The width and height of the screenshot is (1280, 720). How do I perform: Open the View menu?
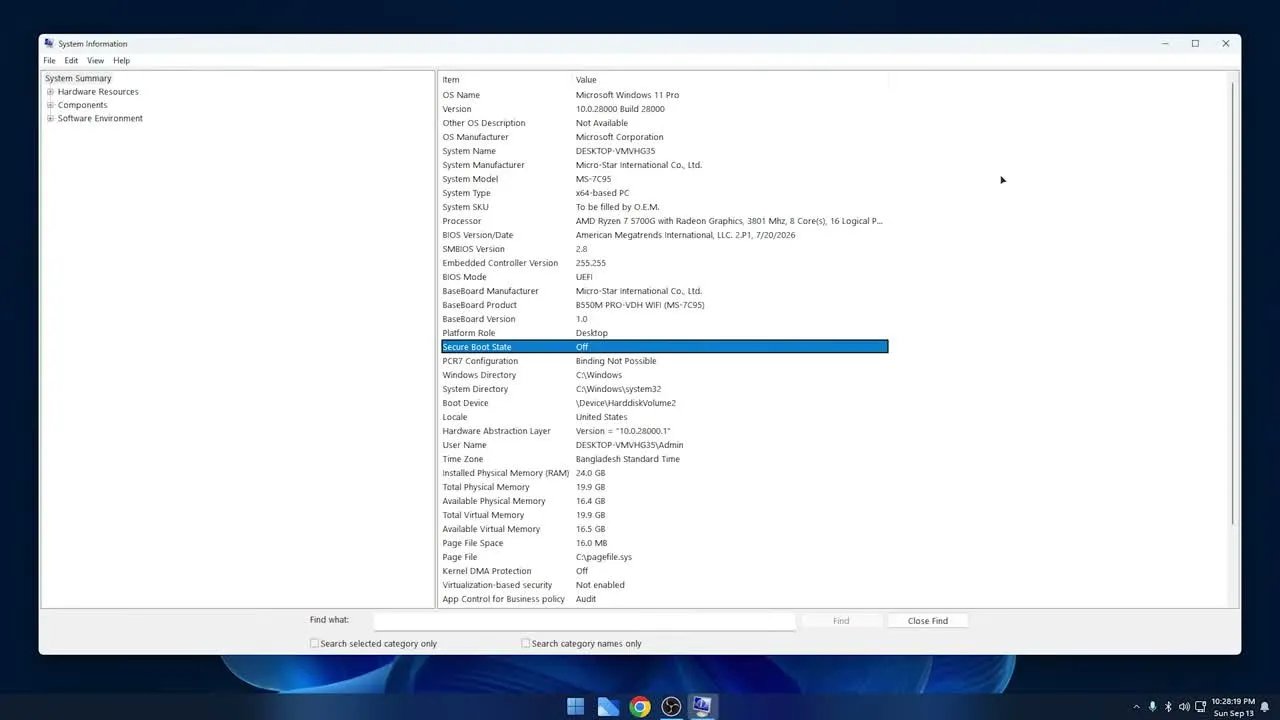click(x=95, y=61)
